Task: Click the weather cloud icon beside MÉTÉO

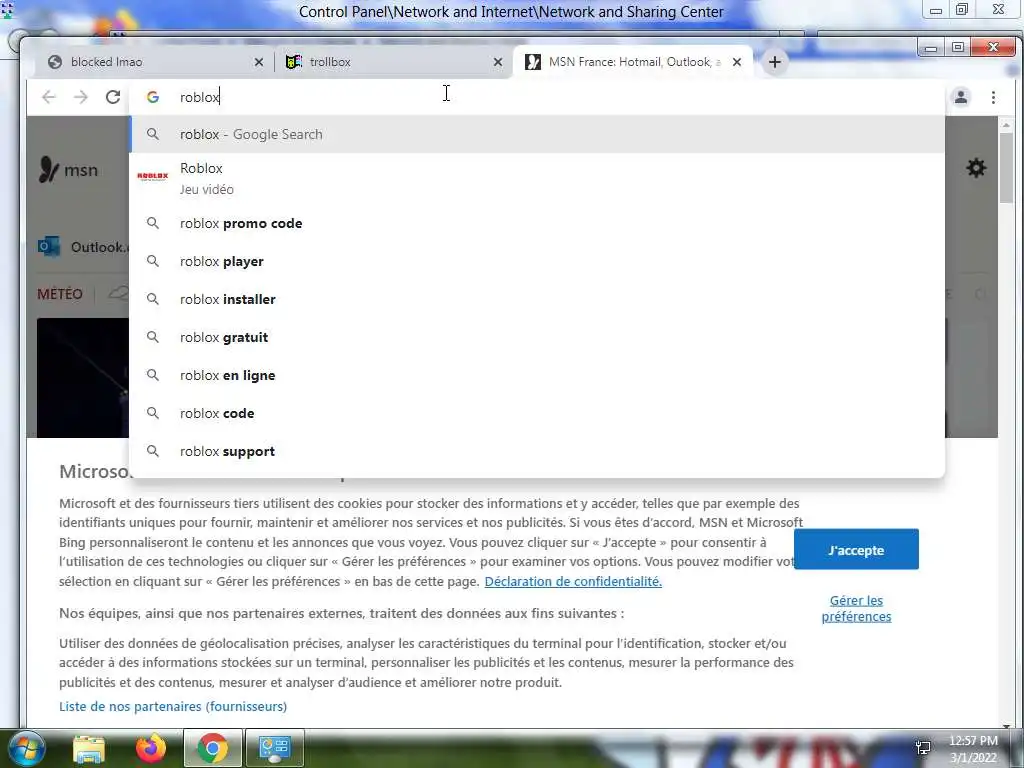Action: point(118,293)
